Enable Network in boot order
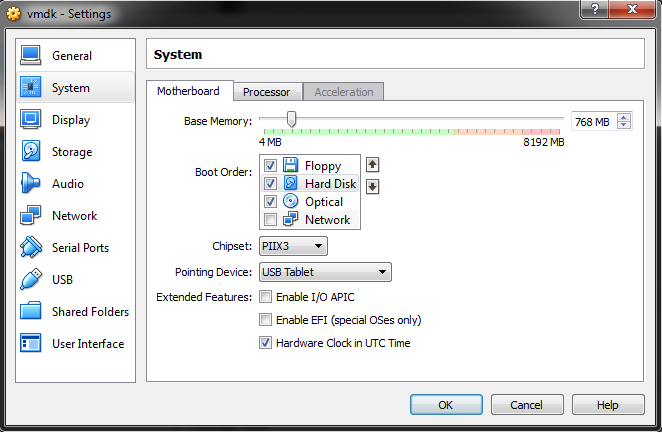662x432 pixels. coord(271,220)
